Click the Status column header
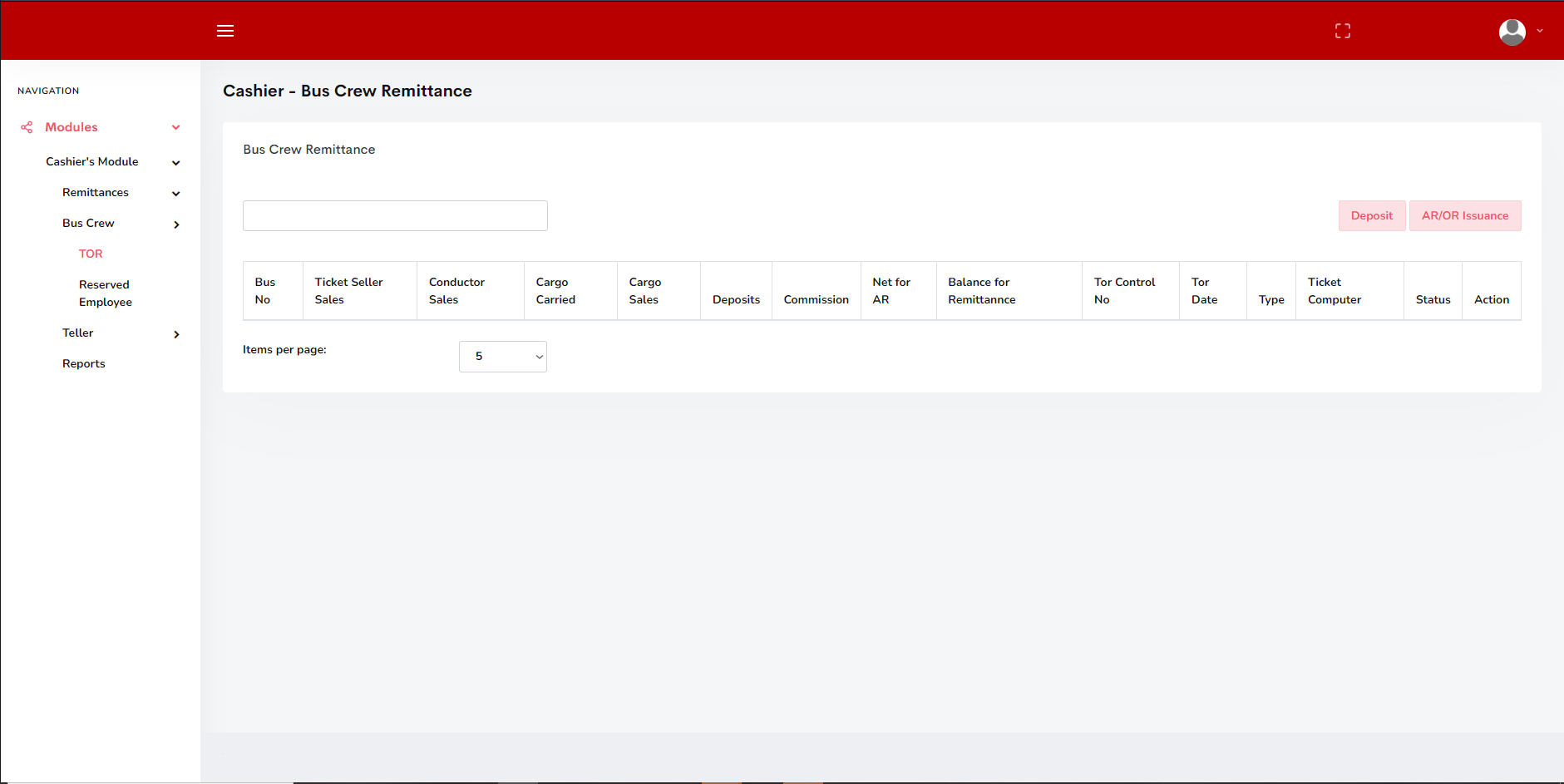 pos(1433,299)
